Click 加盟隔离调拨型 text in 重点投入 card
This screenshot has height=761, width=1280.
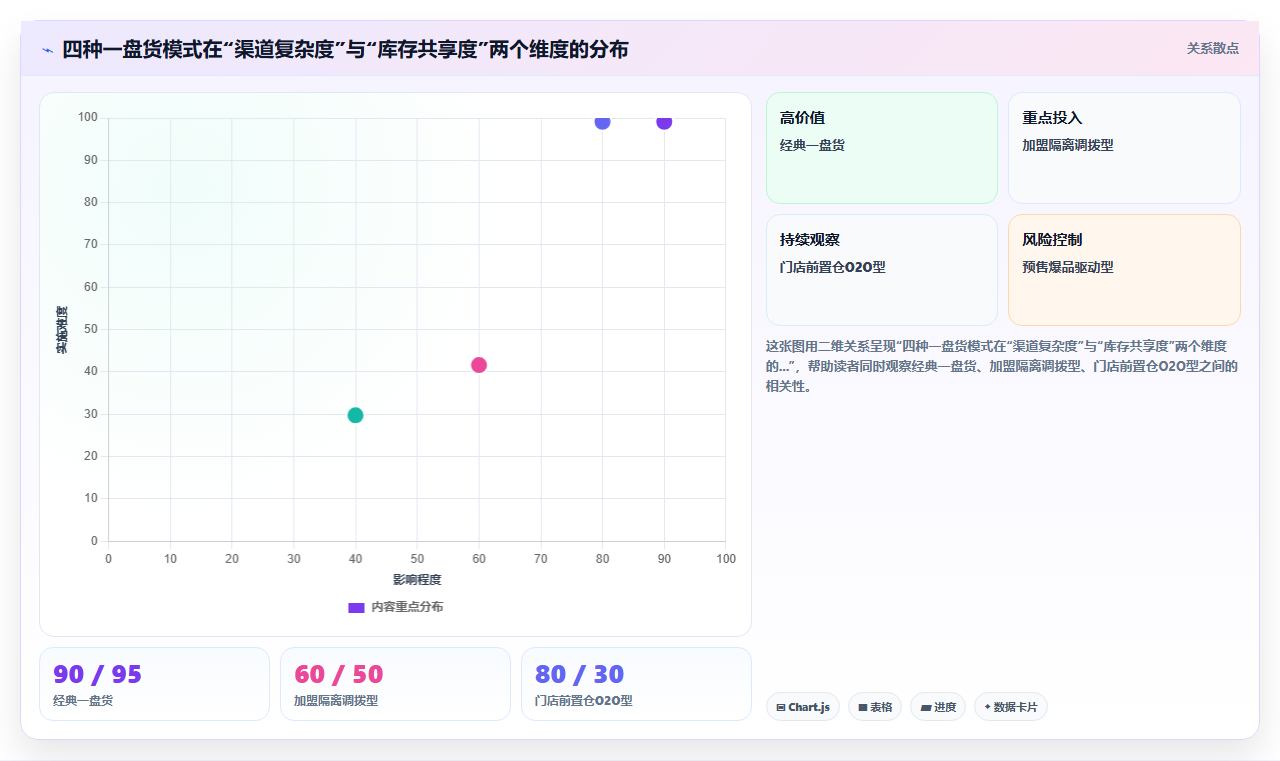[x=1068, y=145]
